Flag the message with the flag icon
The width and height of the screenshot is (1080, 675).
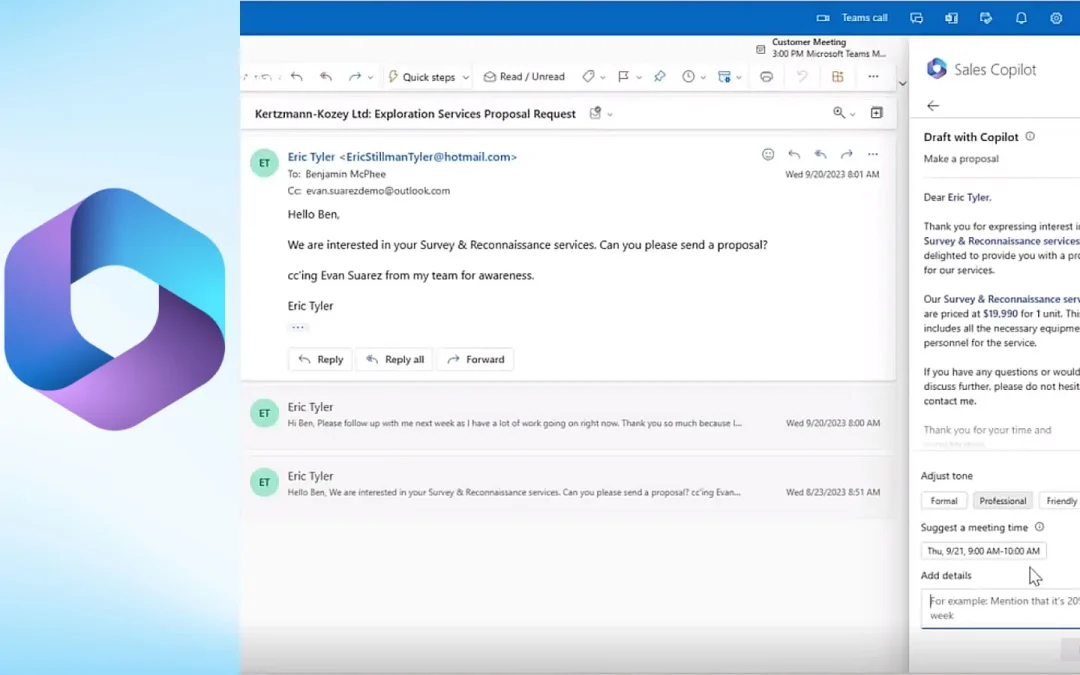[x=623, y=76]
